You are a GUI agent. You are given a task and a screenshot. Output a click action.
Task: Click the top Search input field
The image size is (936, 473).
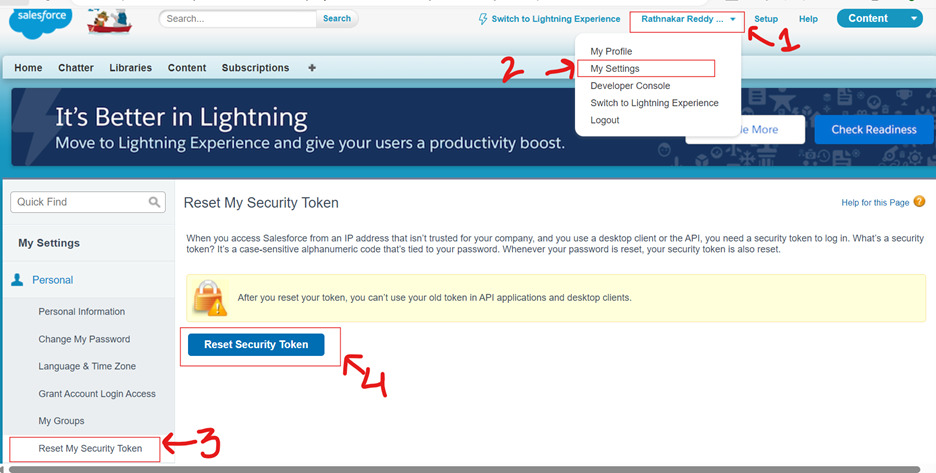point(238,19)
